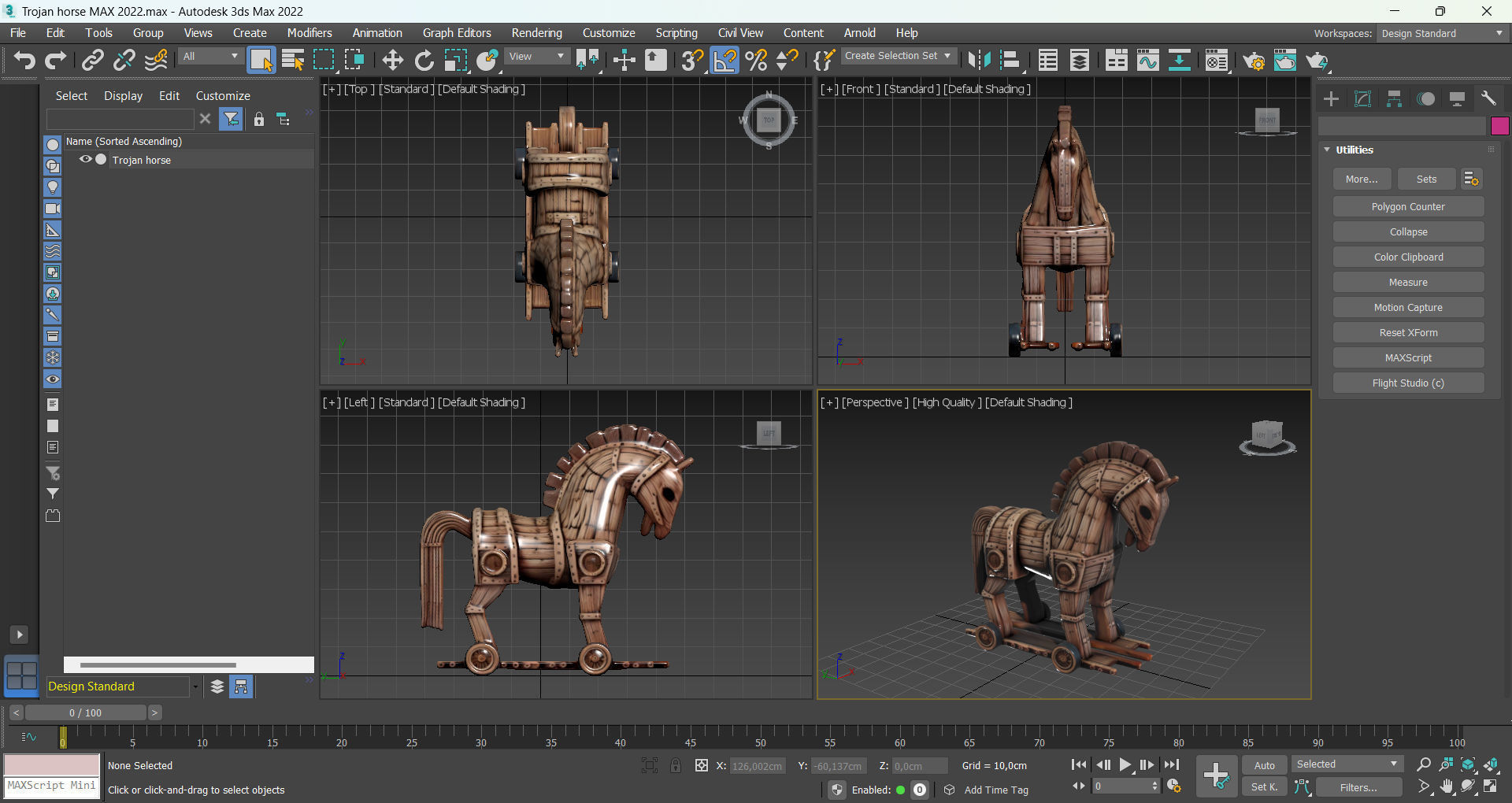This screenshot has height=803, width=1512.
Task: Toggle Percent Snap in the toolbar
Action: (x=756, y=60)
